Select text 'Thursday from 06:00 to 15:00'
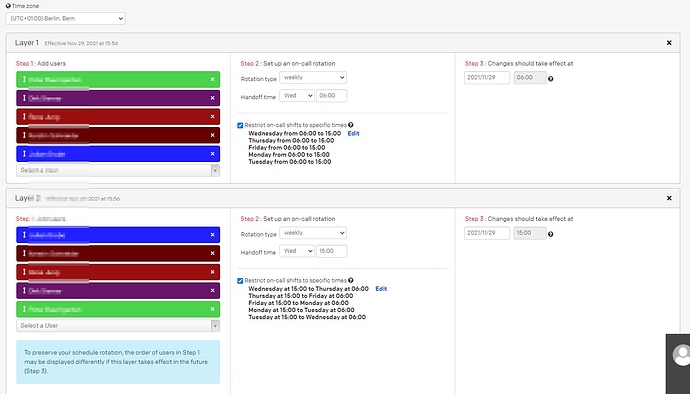 coord(291,140)
